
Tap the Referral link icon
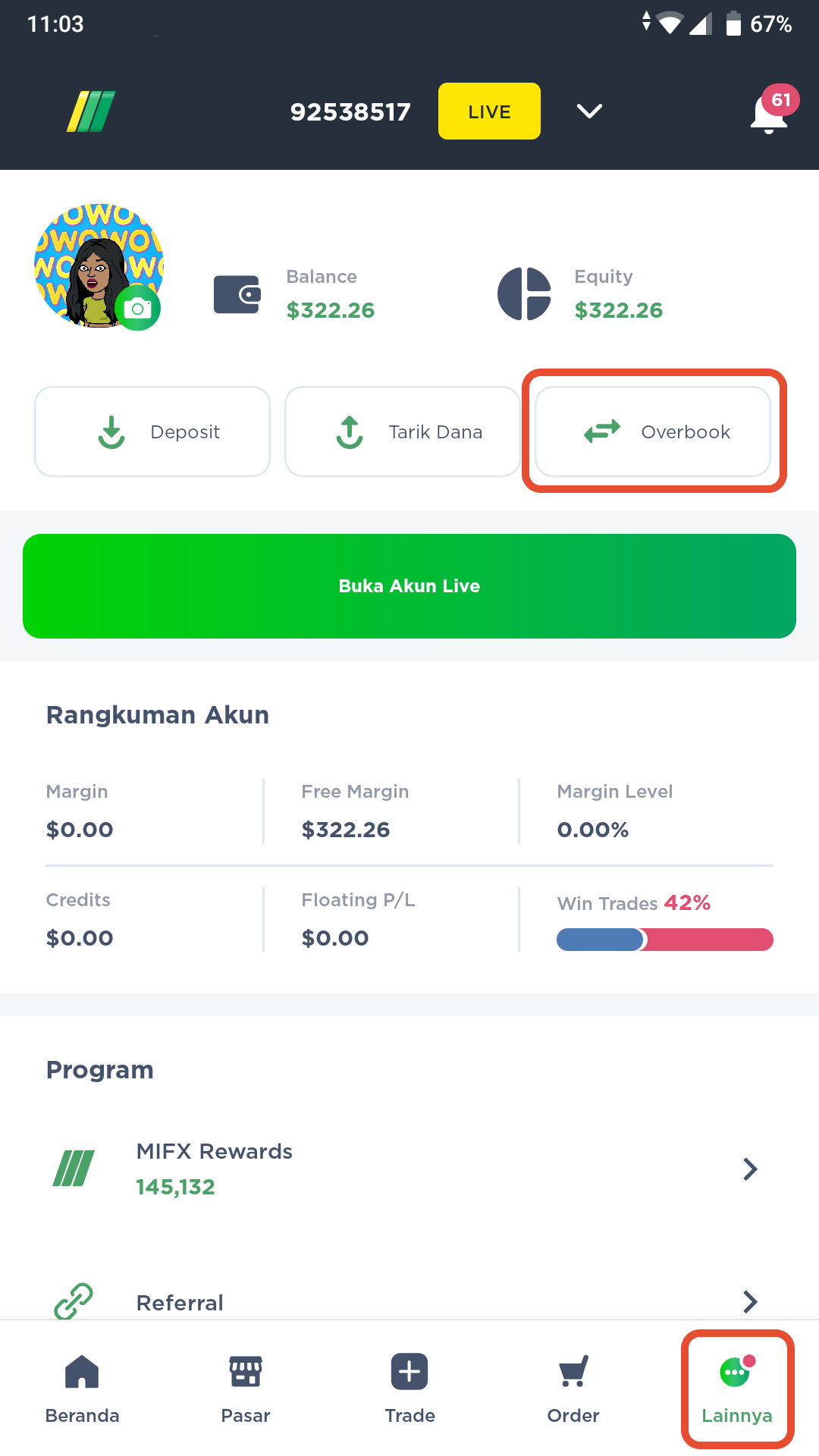[74, 1301]
